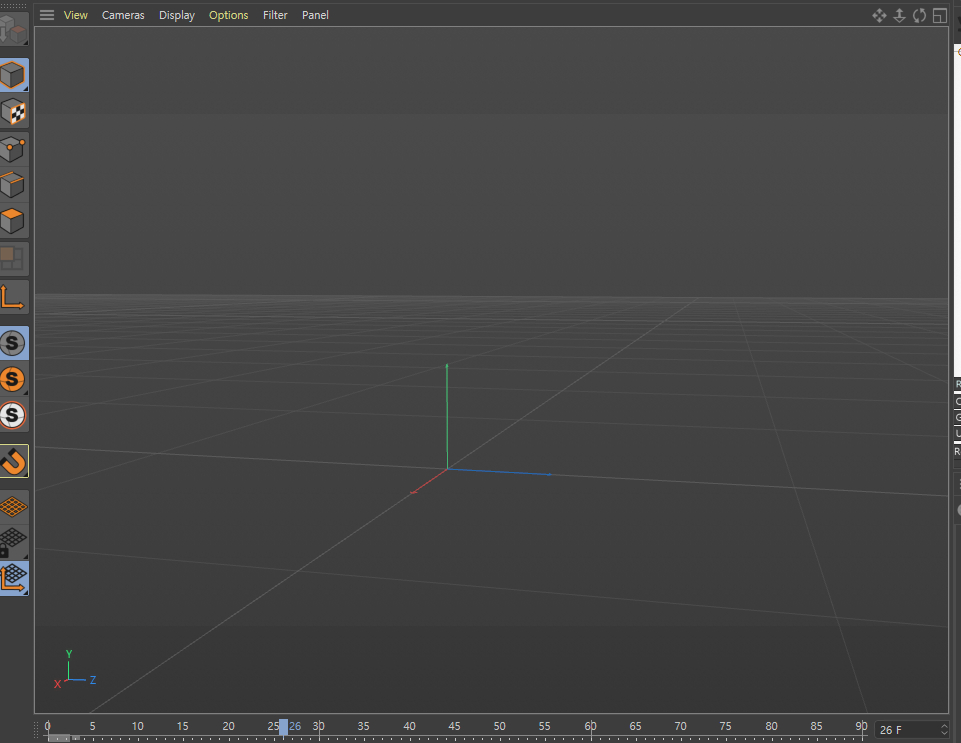Image resolution: width=961 pixels, height=743 pixels.
Task: Click the viewport move camera icon
Action: pyautogui.click(x=879, y=15)
